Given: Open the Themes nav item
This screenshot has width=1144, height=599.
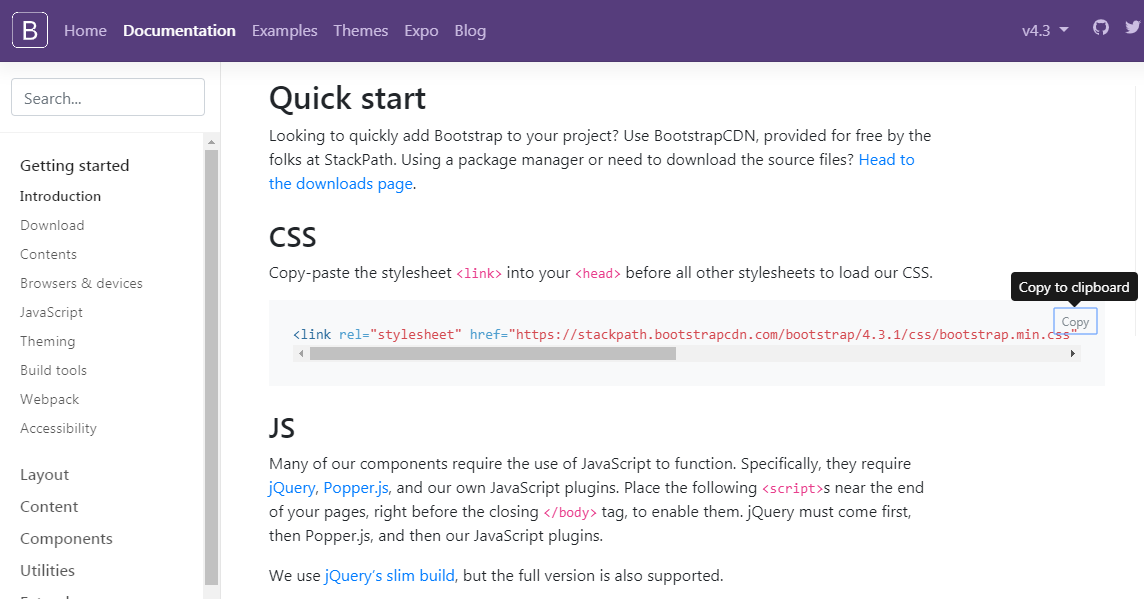Looking at the screenshot, I should [x=360, y=31].
